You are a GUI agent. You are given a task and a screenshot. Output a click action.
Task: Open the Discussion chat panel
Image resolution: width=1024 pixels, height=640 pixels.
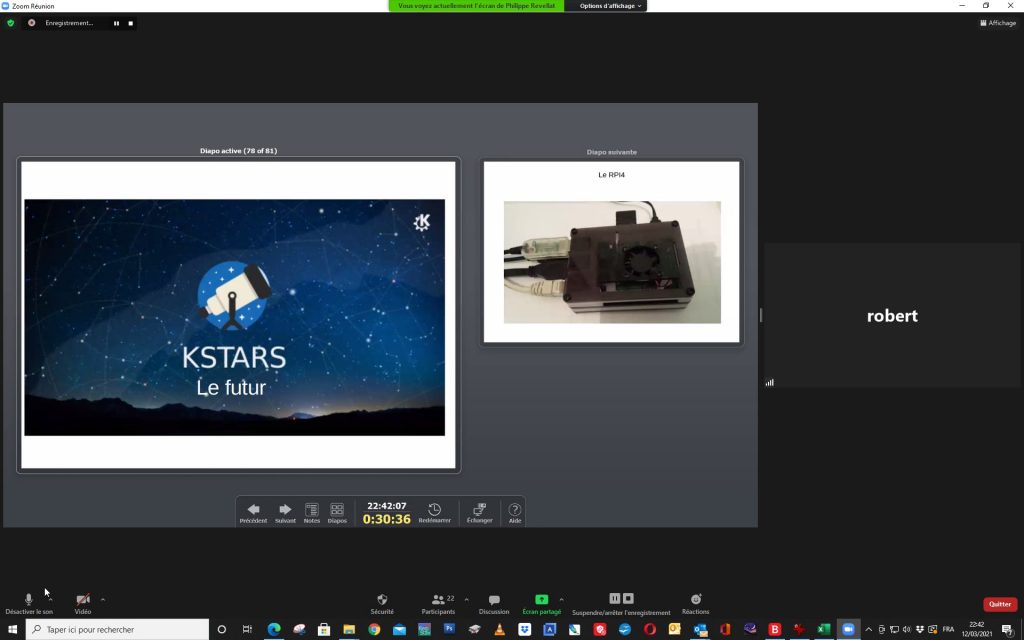(x=494, y=603)
